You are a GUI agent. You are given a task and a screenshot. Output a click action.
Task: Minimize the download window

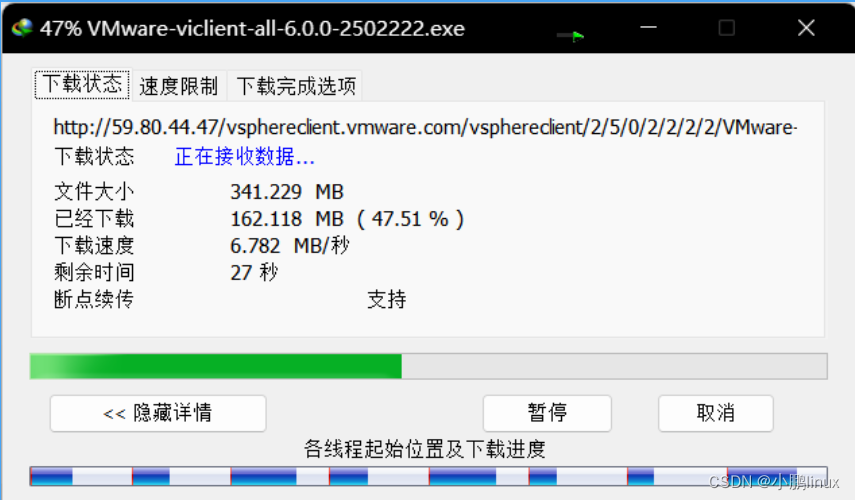[x=648, y=28]
